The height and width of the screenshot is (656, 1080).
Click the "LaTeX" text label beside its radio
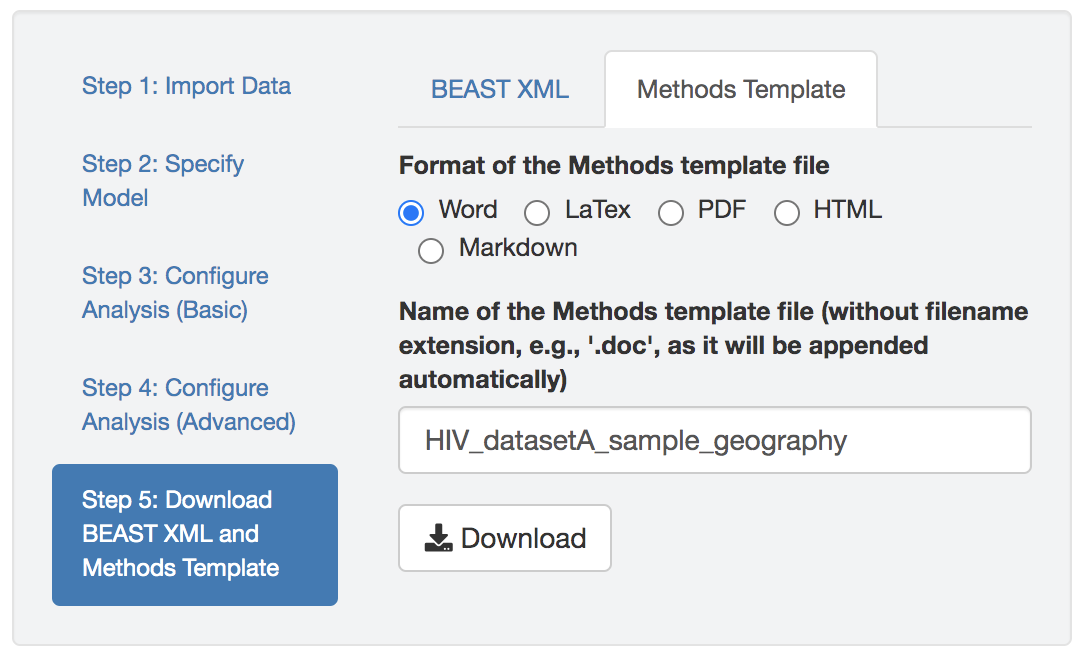click(x=598, y=210)
